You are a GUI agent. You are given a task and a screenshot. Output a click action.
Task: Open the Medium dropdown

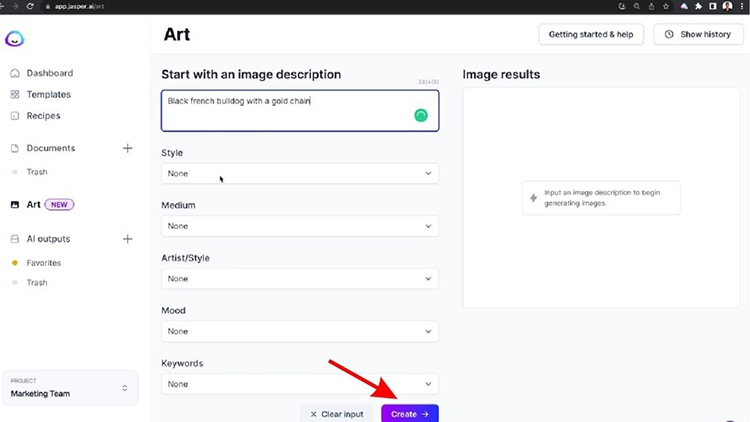click(300, 226)
